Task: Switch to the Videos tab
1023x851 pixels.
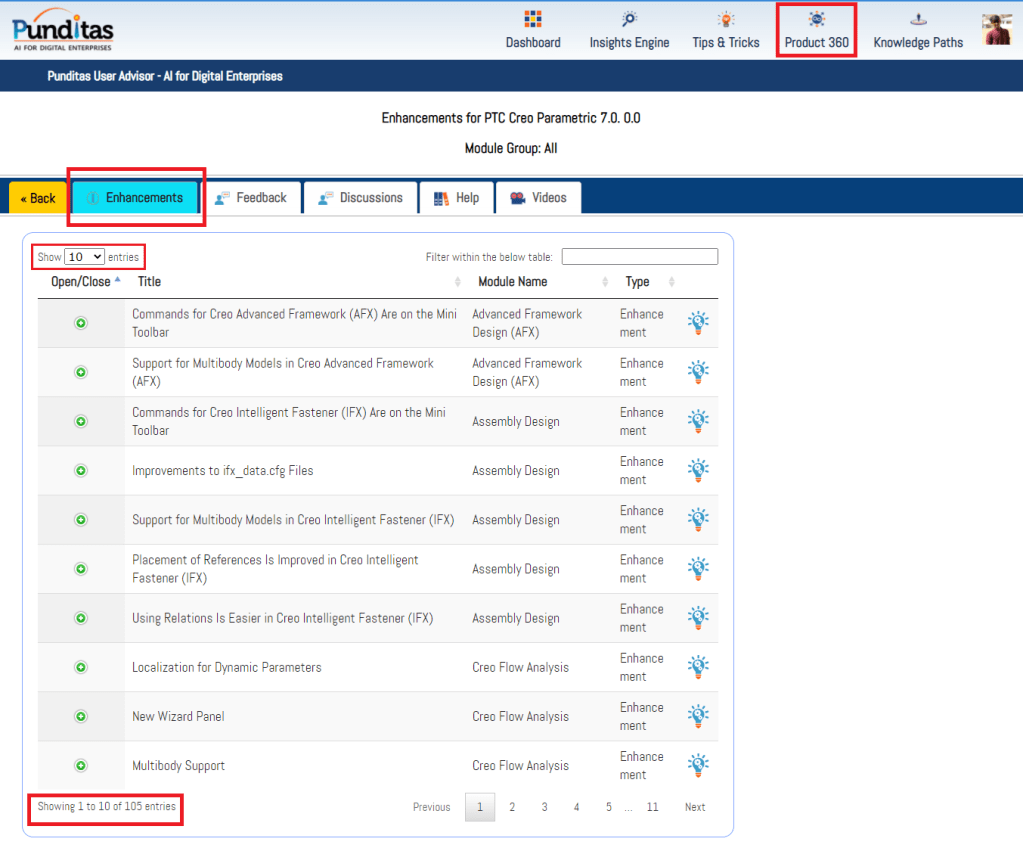Action: pyautogui.click(x=538, y=198)
